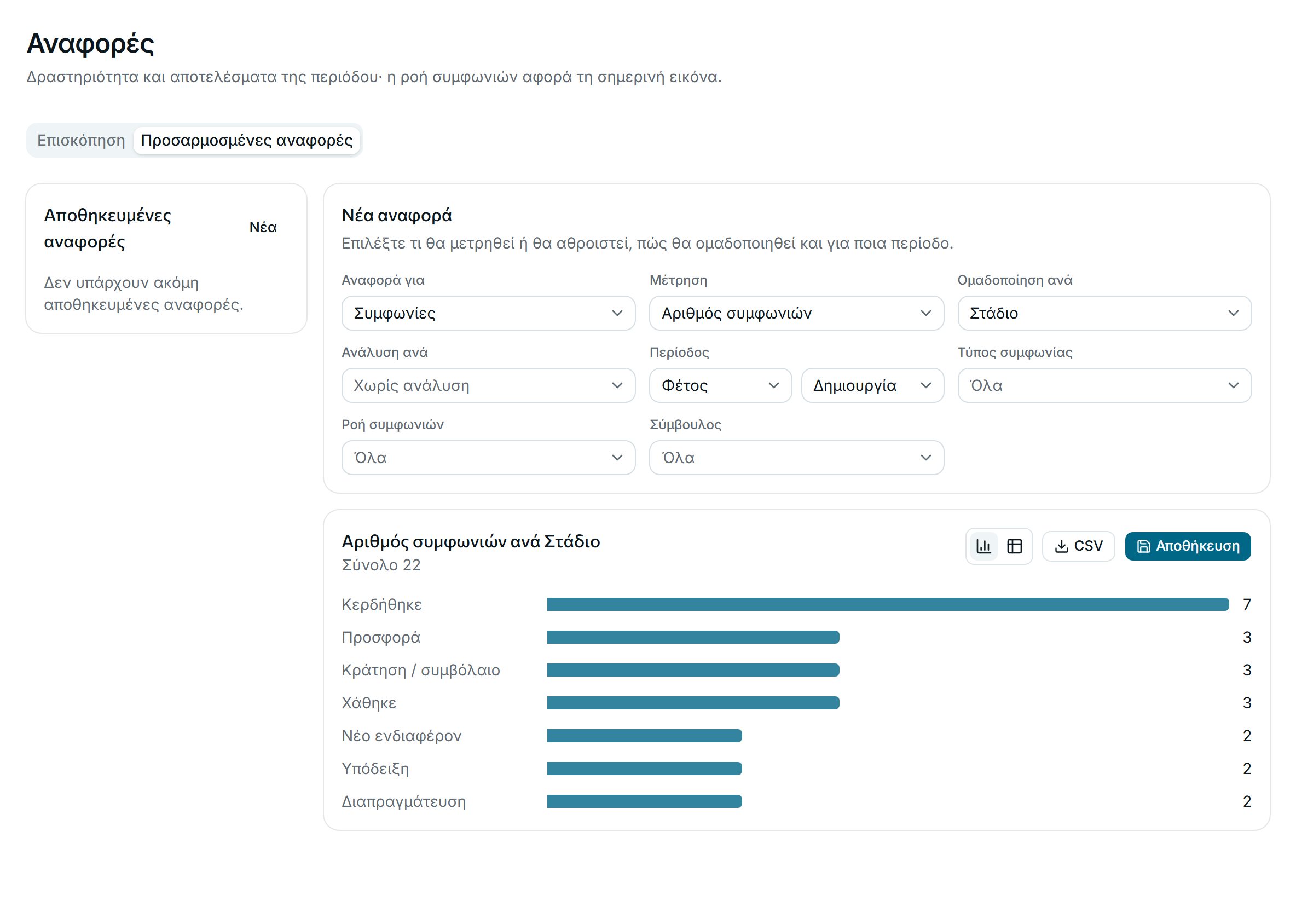
Task: Click the Σύνολο 22 total text
Action: pos(380,565)
